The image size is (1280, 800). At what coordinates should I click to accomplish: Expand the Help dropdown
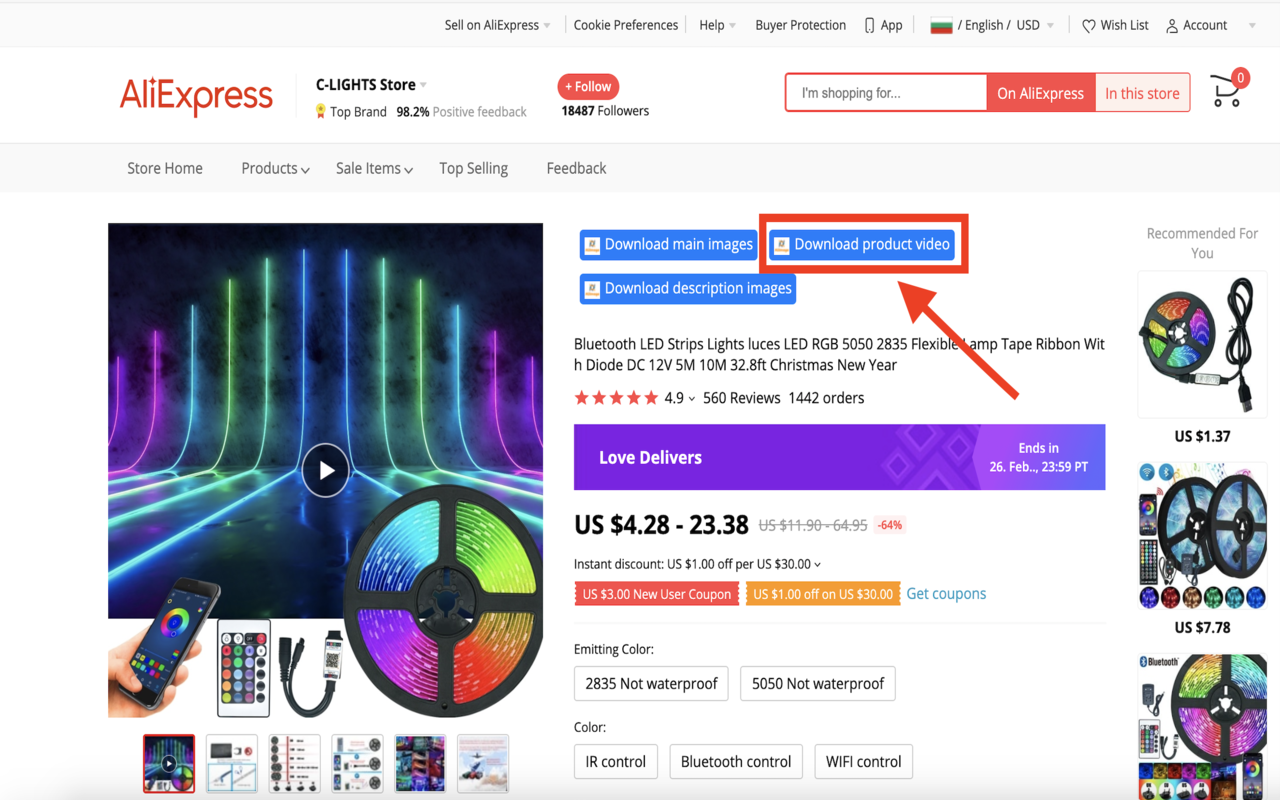(x=717, y=25)
